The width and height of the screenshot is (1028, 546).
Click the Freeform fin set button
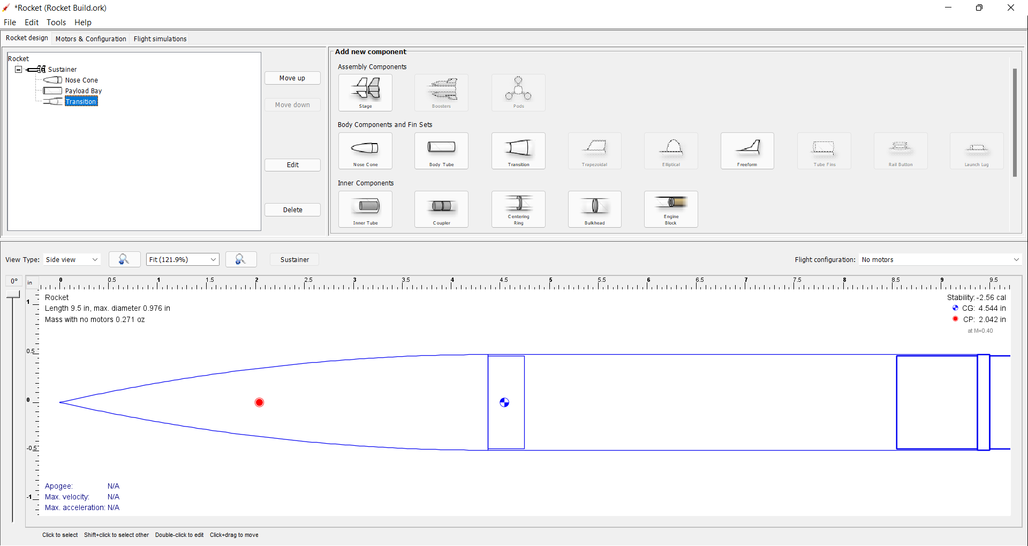tap(747, 151)
